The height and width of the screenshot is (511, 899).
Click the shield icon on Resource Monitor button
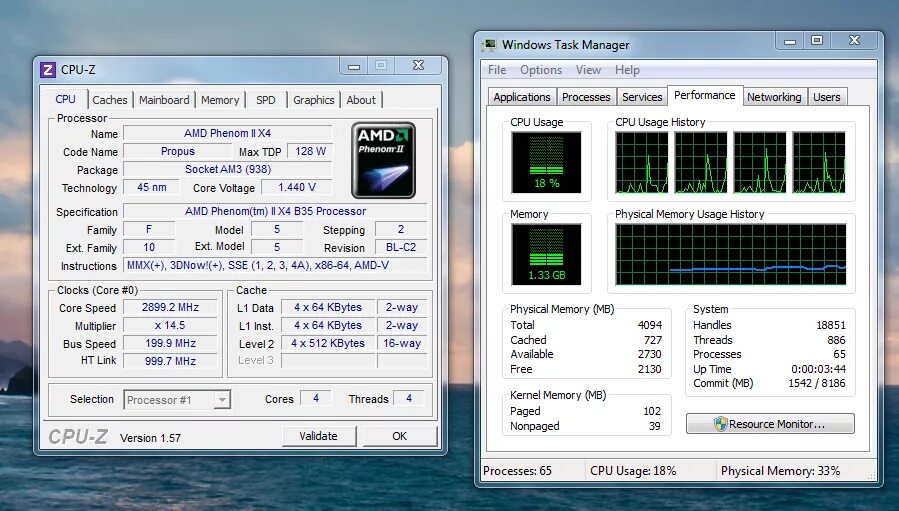tap(721, 424)
